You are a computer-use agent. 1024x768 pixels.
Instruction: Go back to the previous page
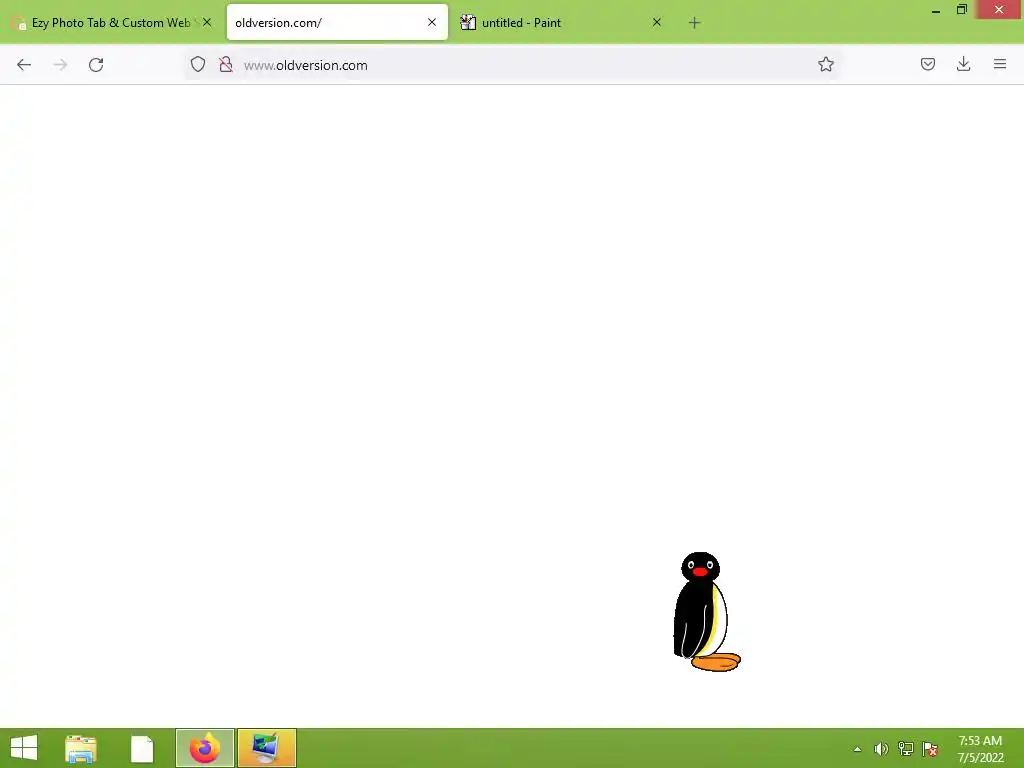24,65
